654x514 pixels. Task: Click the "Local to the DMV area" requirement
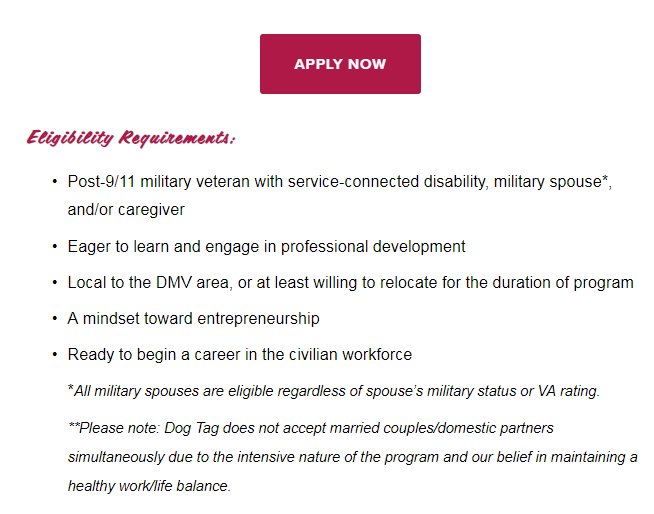[350, 282]
